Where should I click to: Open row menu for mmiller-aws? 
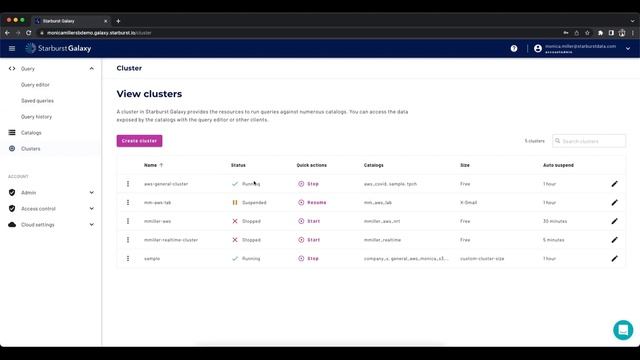(x=128, y=221)
